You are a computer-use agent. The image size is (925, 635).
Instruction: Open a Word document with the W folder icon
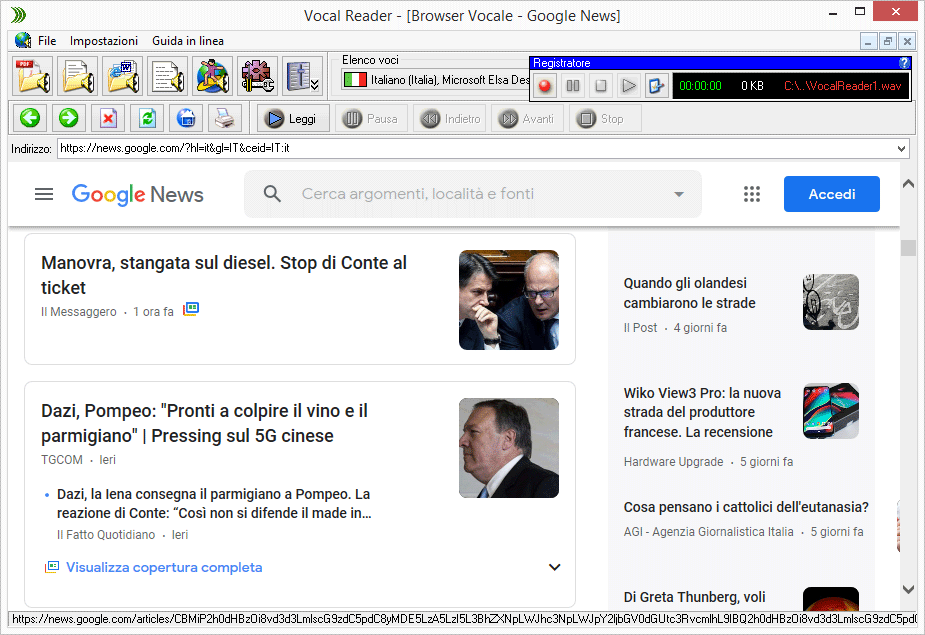coord(123,76)
